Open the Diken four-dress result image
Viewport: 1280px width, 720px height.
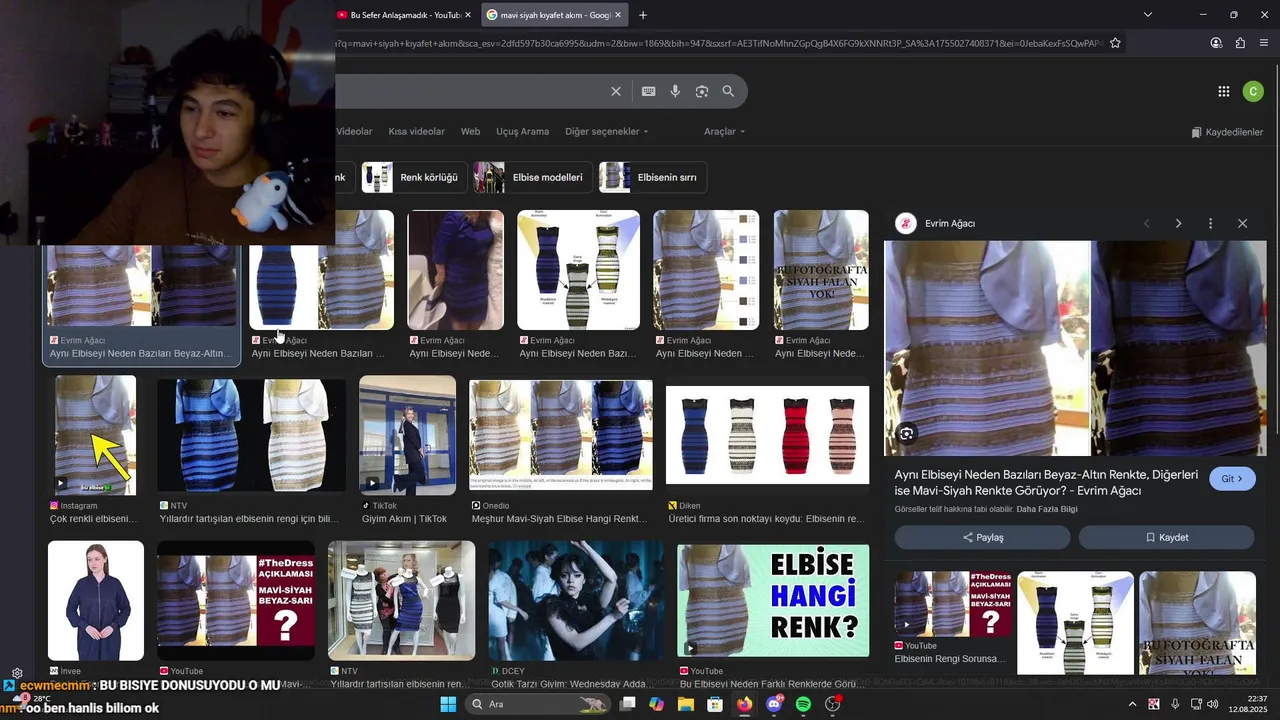[x=767, y=435]
